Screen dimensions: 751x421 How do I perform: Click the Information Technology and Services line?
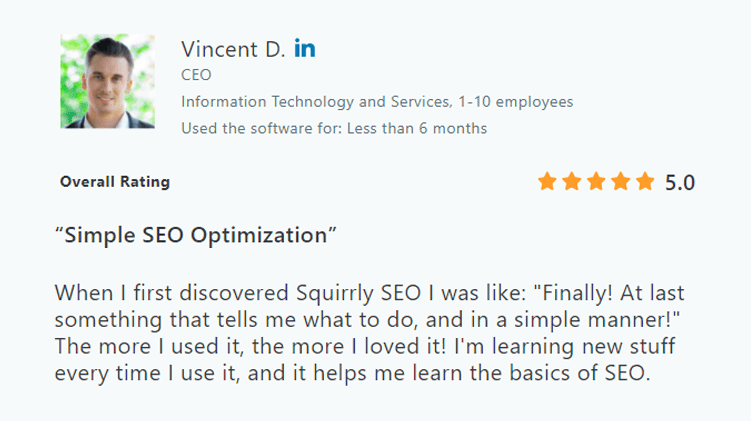377,102
